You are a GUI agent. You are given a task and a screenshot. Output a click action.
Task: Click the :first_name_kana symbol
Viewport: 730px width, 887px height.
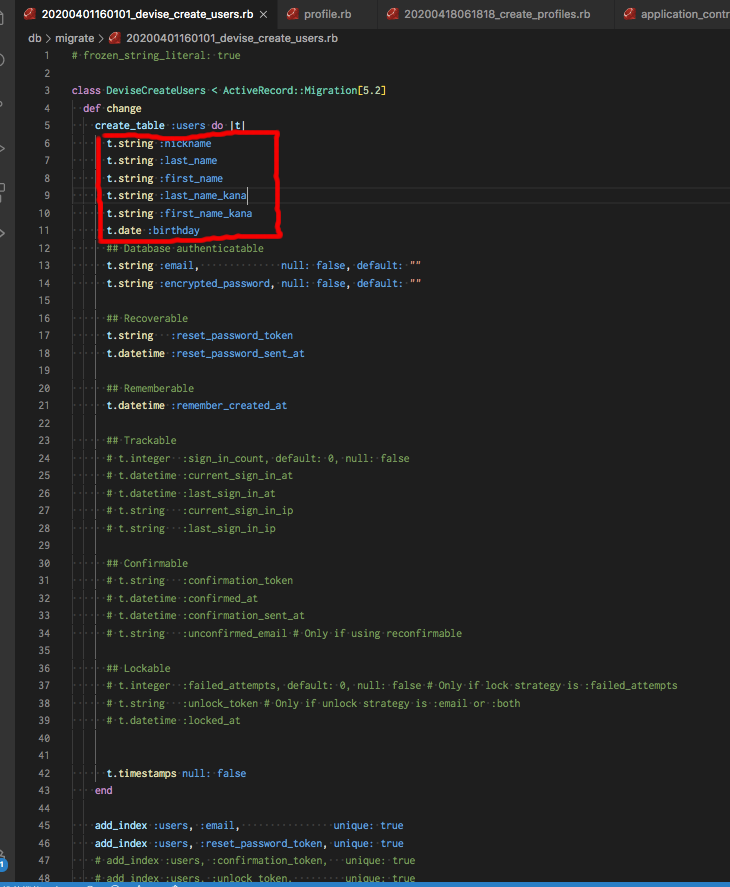coord(205,213)
